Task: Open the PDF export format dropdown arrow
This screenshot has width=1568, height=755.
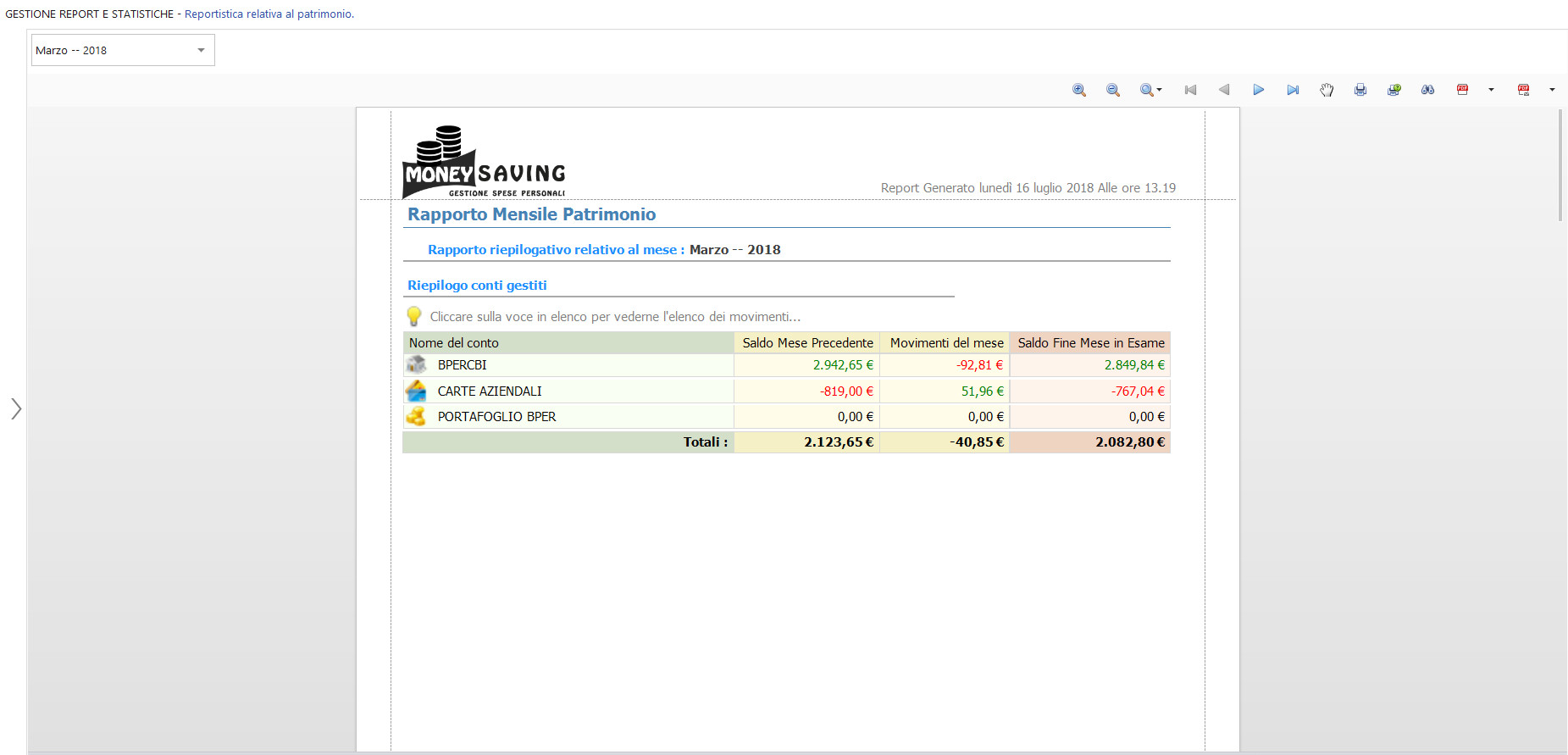Action: (1491, 90)
